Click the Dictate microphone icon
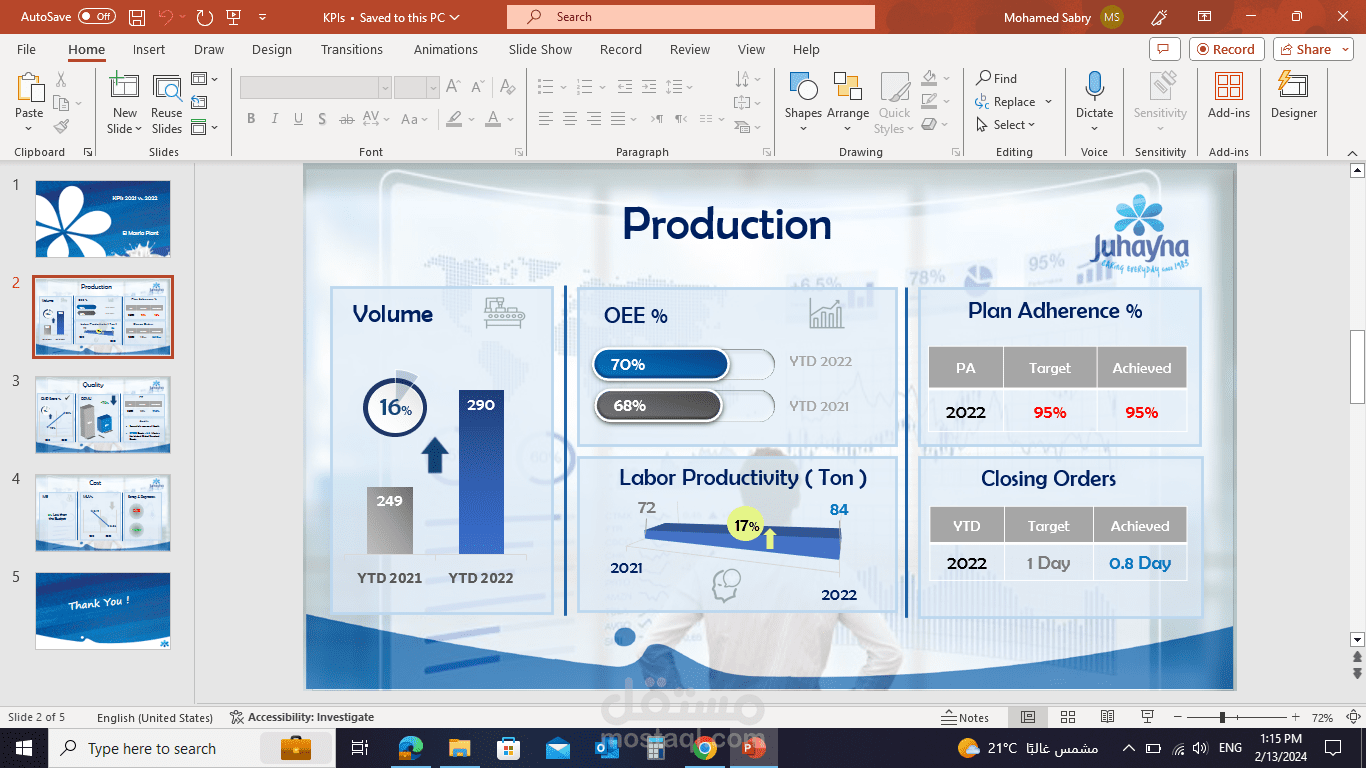The height and width of the screenshot is (768, 1366). click(1094, 86)
